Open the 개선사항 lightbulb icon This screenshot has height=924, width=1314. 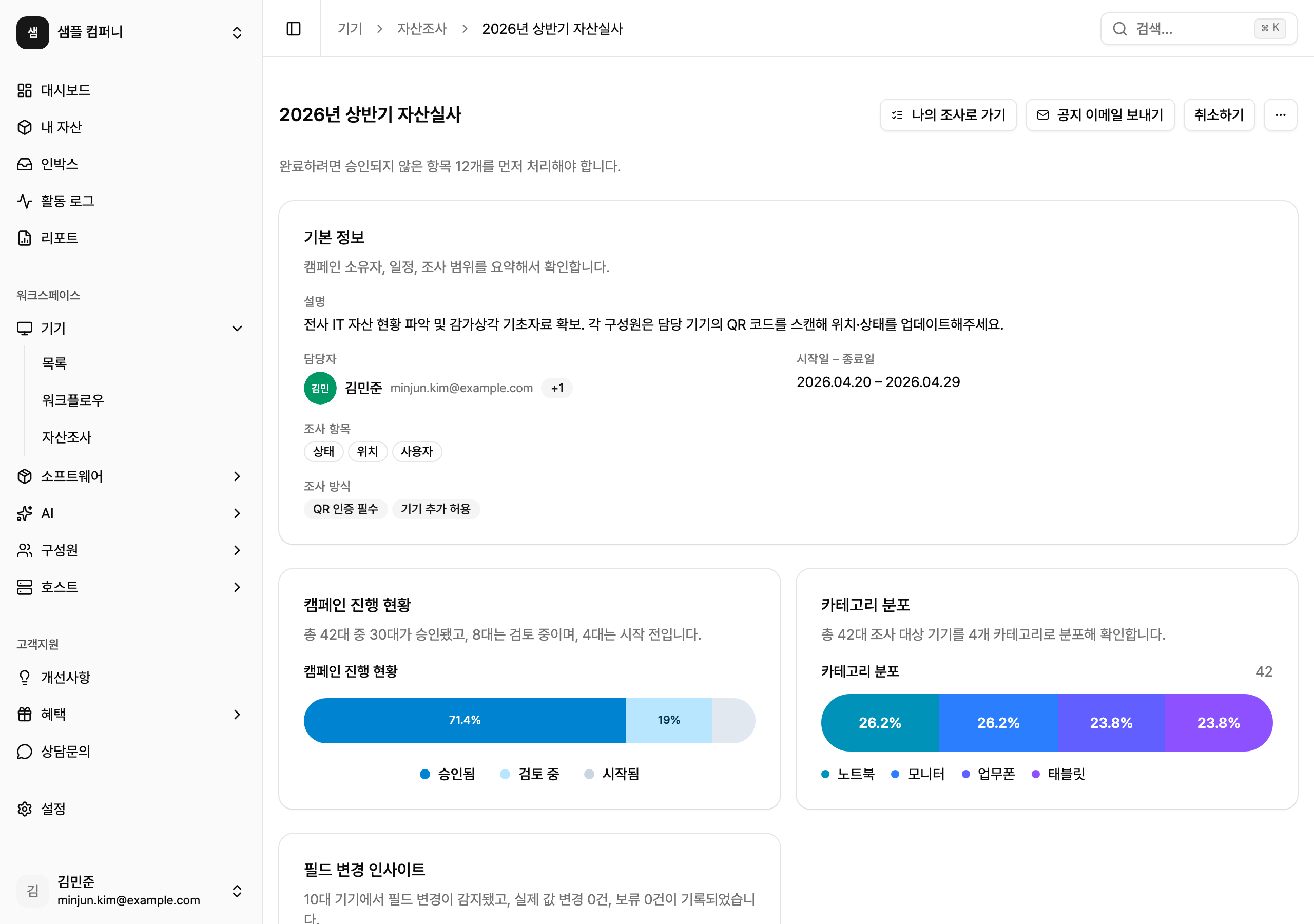click(x=25, y=677)
